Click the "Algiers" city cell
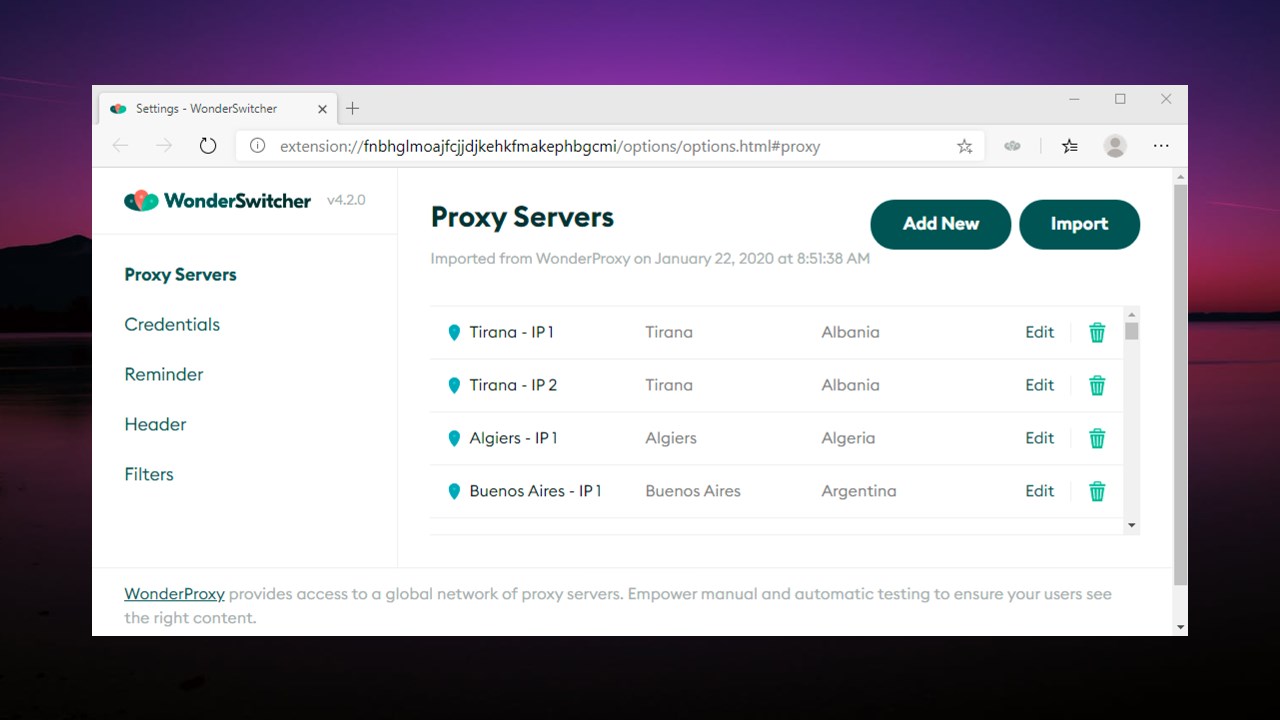 click(x=671, y=438)
